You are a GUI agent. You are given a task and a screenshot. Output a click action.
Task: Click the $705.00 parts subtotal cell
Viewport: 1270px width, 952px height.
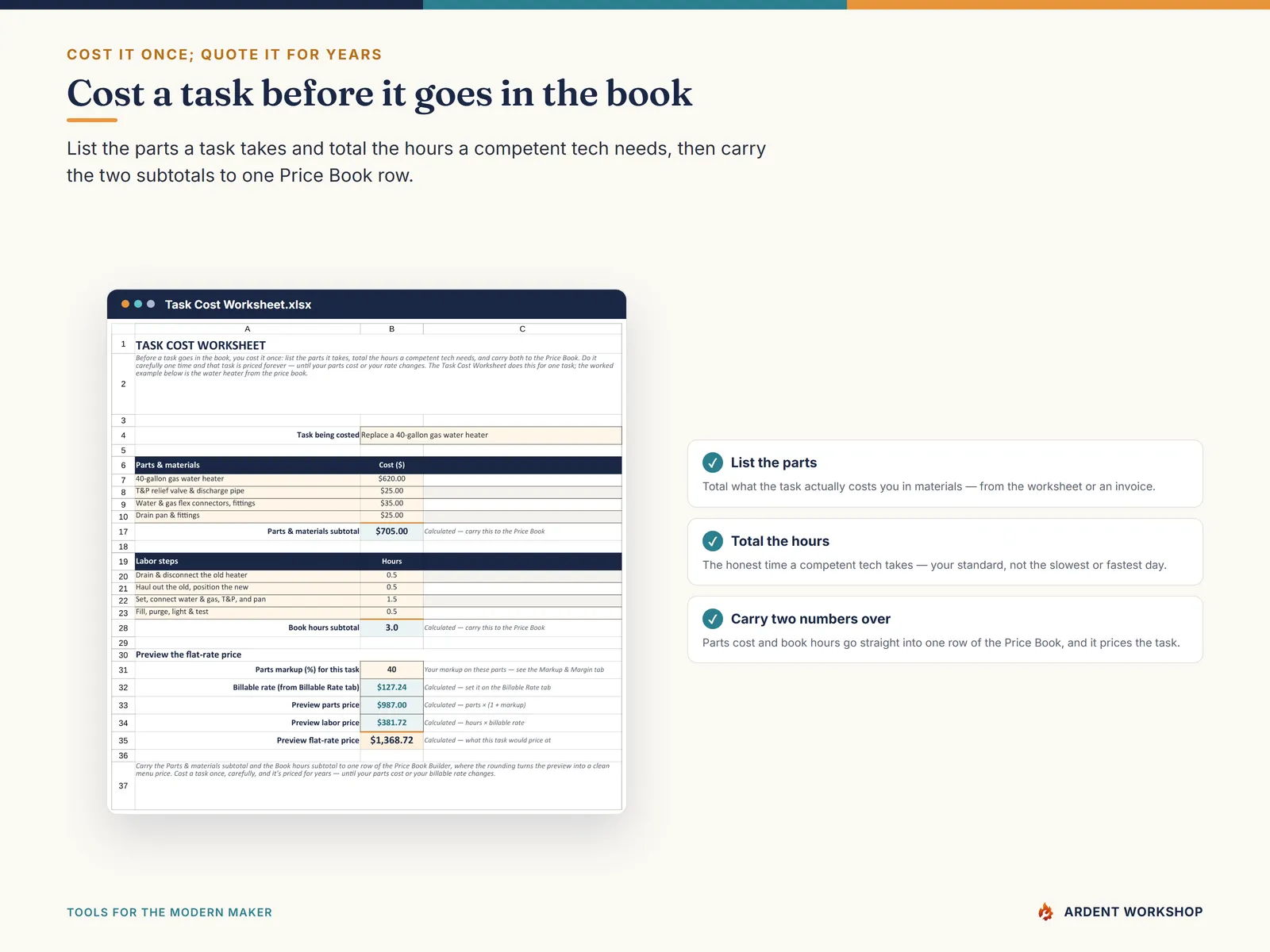pos(391,532)
